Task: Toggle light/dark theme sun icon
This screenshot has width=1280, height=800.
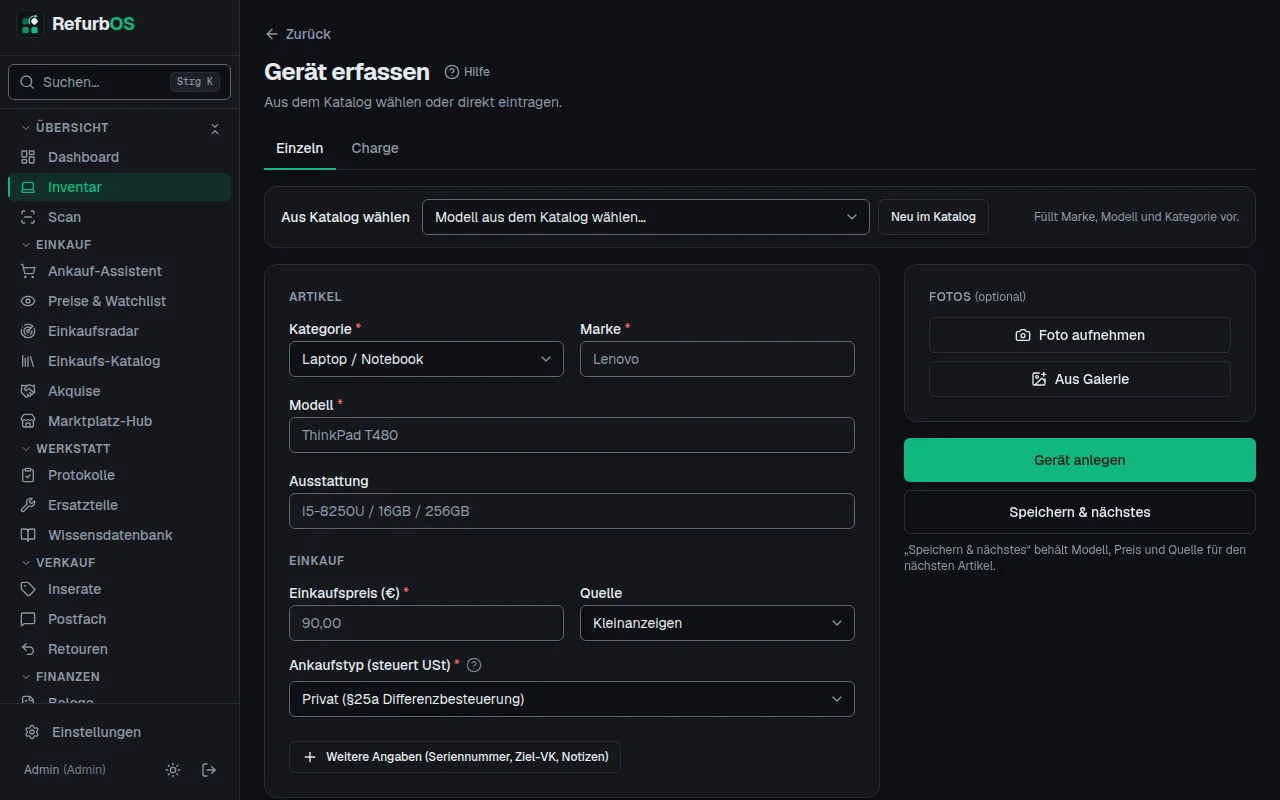Action: (173, 770)
